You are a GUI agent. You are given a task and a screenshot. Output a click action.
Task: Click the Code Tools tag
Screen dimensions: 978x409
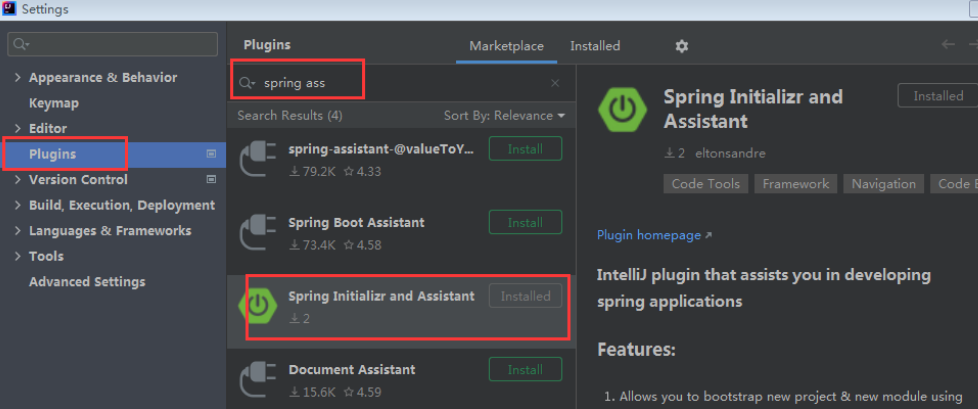click(x=705, y=184)
